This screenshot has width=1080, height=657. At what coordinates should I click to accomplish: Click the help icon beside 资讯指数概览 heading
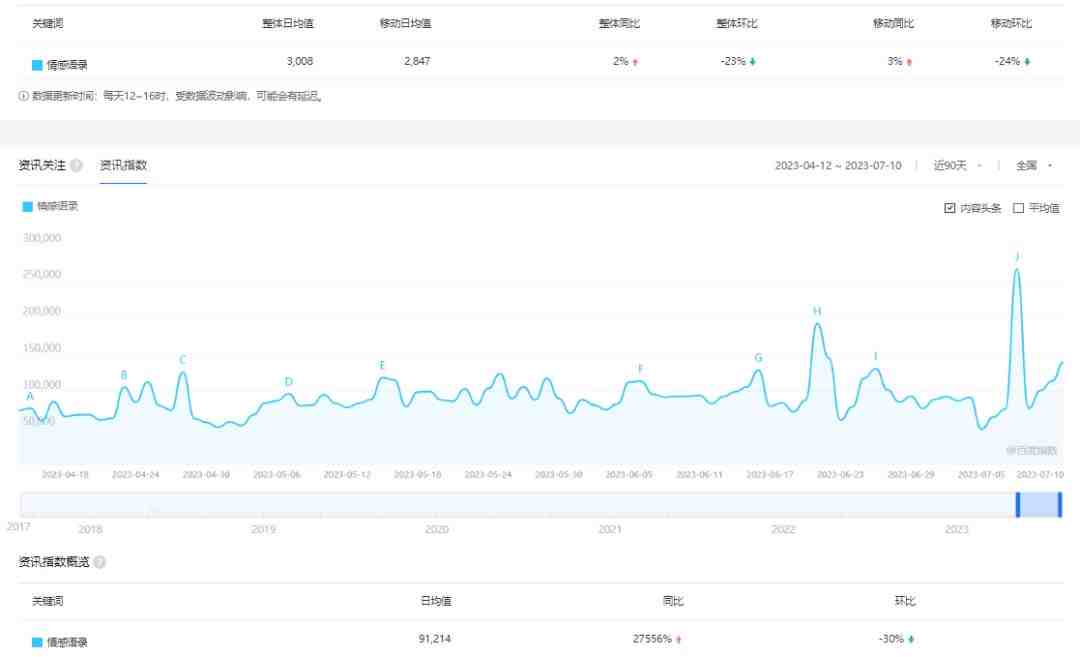(99, 562)
